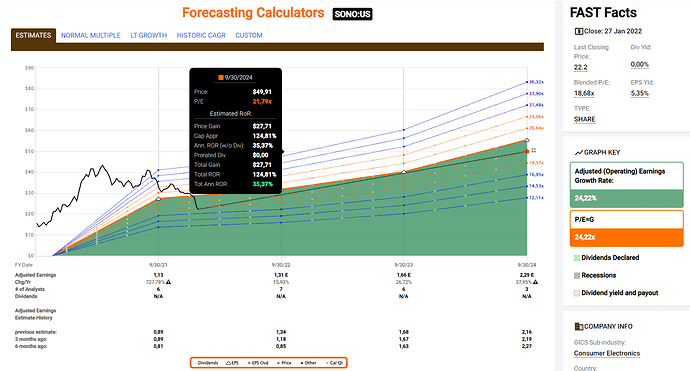The image size is (690, 371).
Task: Toggle the EPS triangle legend item
Action: tap(232, 363)
